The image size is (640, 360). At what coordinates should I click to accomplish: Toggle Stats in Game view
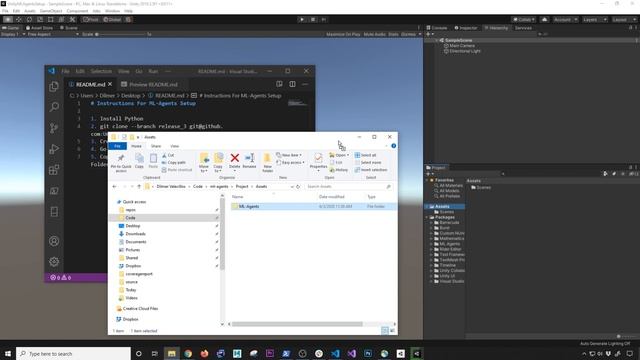coord(393,34)
